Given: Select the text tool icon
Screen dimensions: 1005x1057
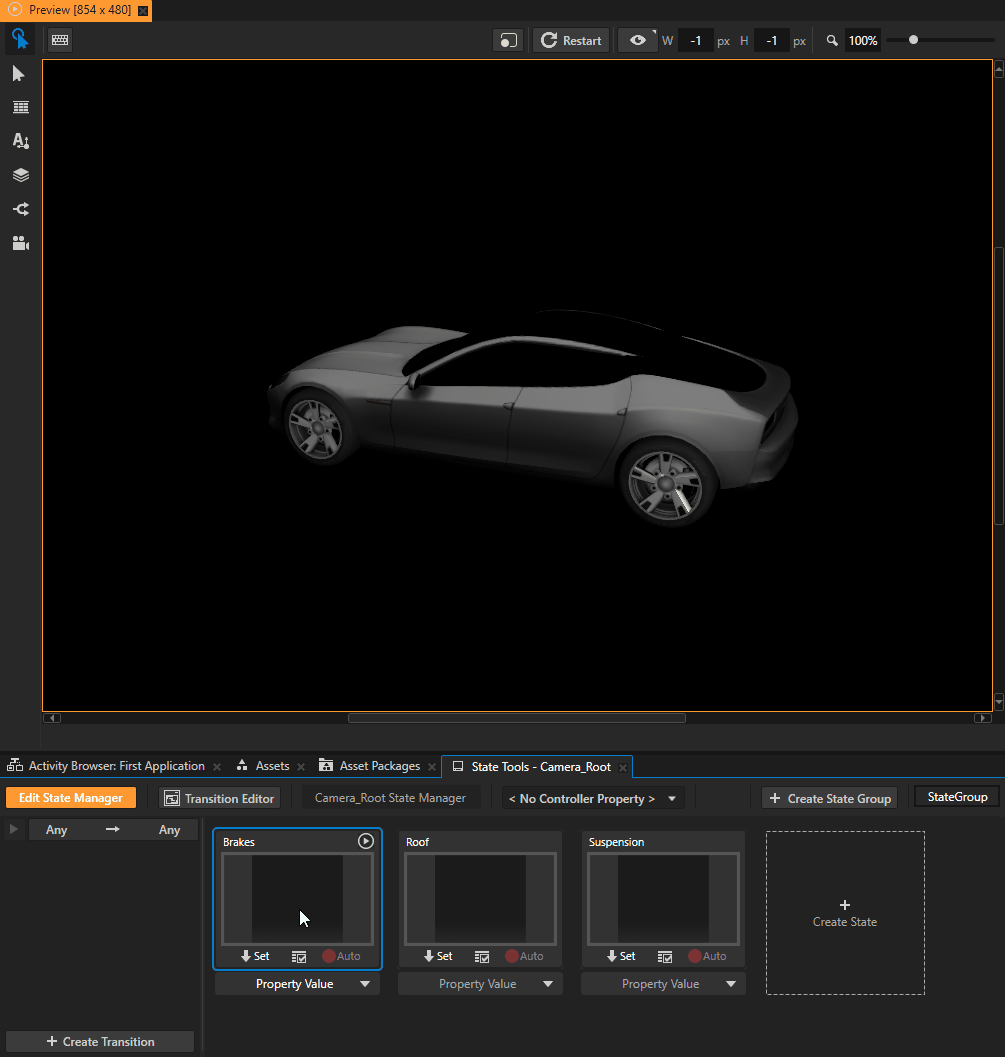Looking at the screenshot, I should click(x=20, y=141).
